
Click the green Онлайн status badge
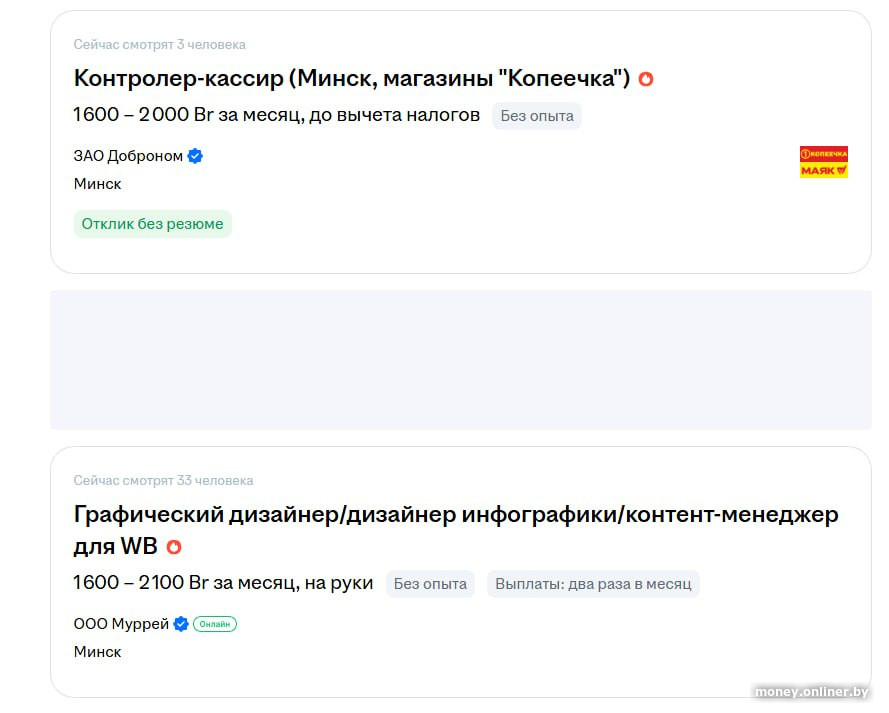(x=215, y=624)
